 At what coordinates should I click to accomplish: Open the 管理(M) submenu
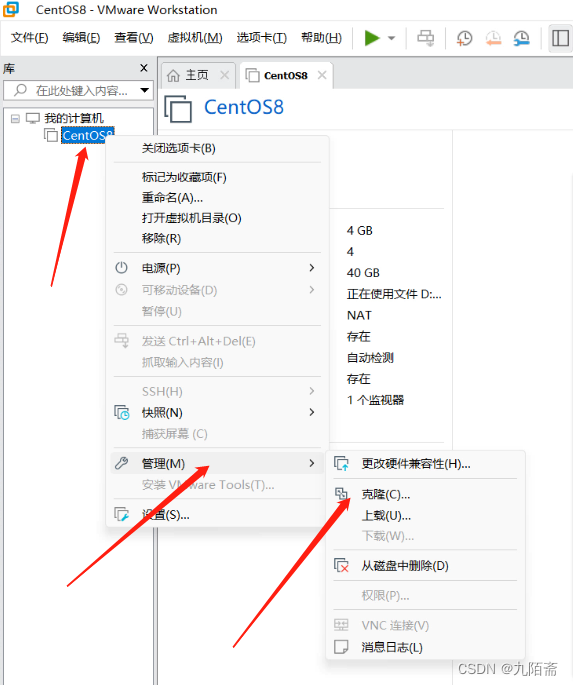coord(217,464)
